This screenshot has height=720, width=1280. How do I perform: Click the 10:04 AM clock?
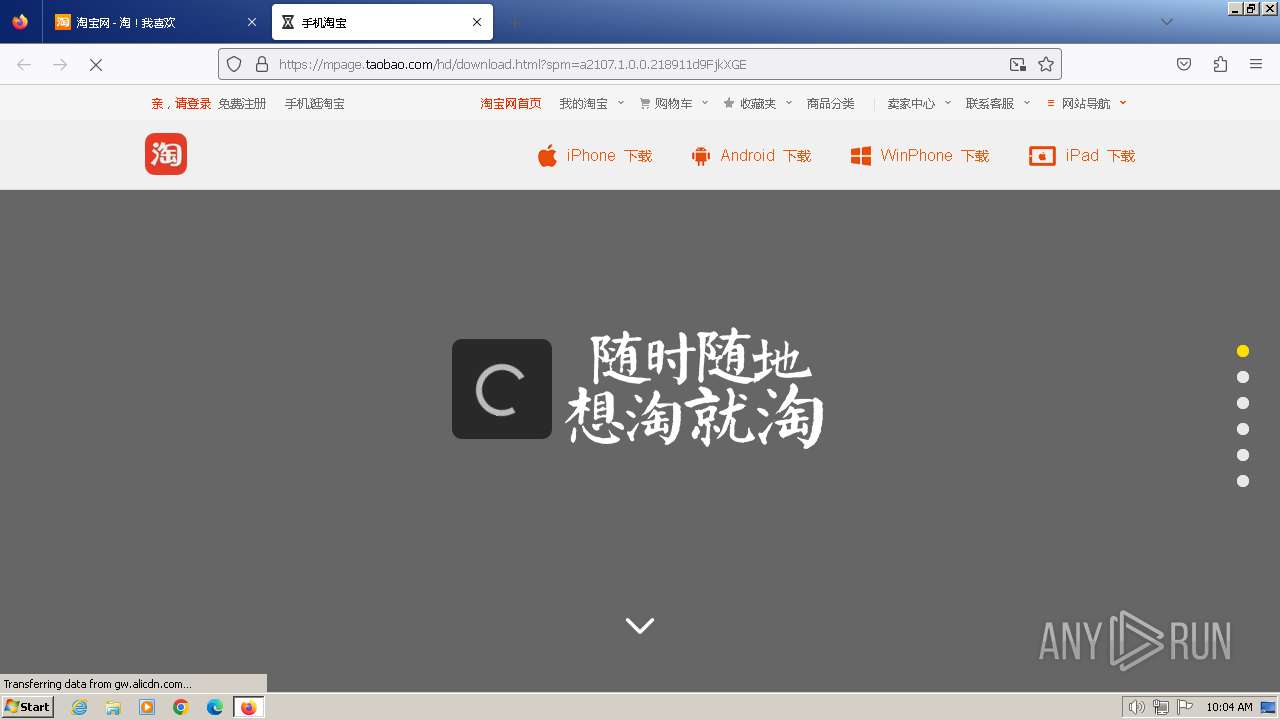tap(1229, 707)
